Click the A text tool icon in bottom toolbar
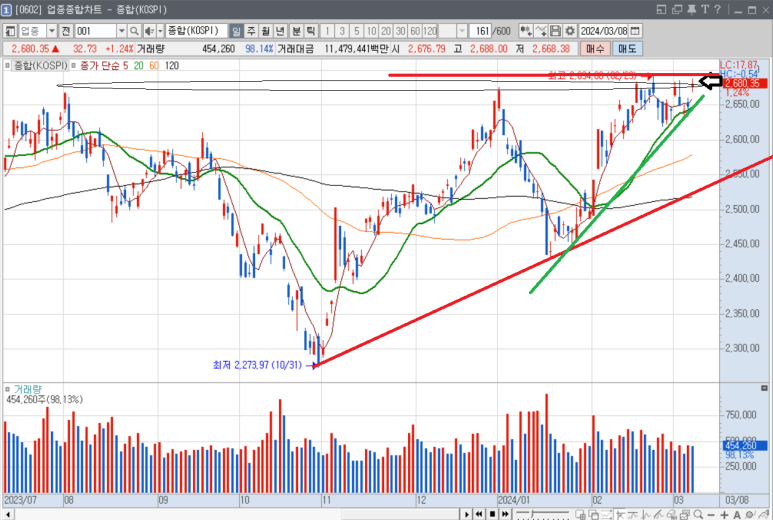Screen dimensions: 773x520 [737, 514]
